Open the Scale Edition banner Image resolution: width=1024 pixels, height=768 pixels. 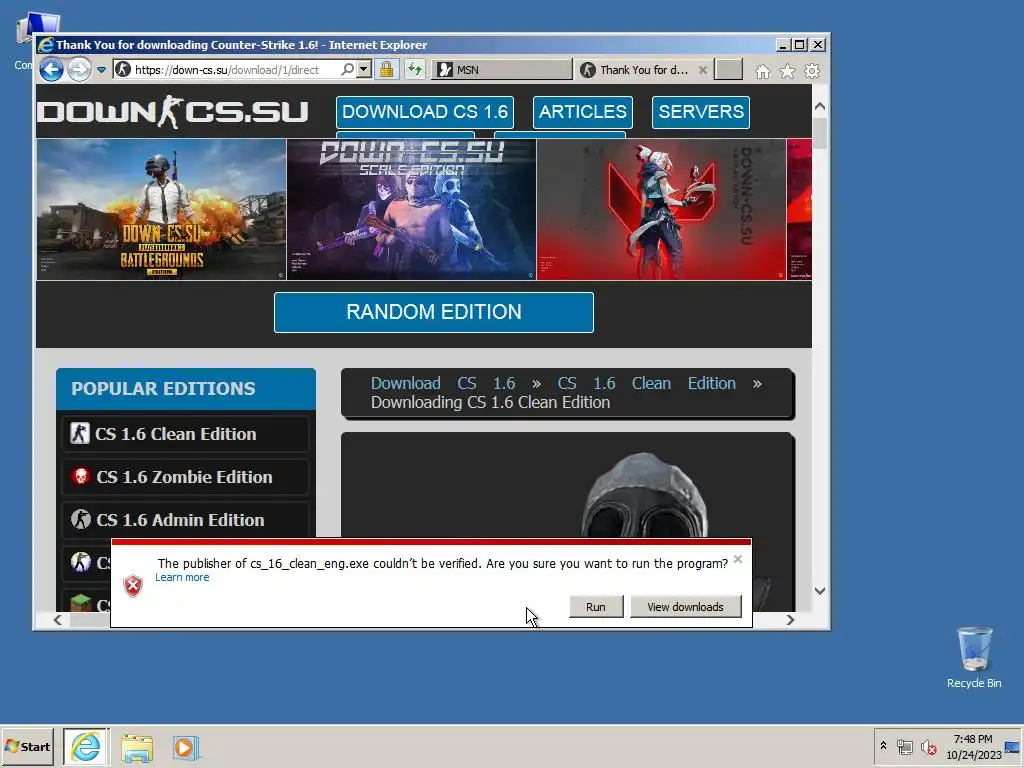(411, 210)
